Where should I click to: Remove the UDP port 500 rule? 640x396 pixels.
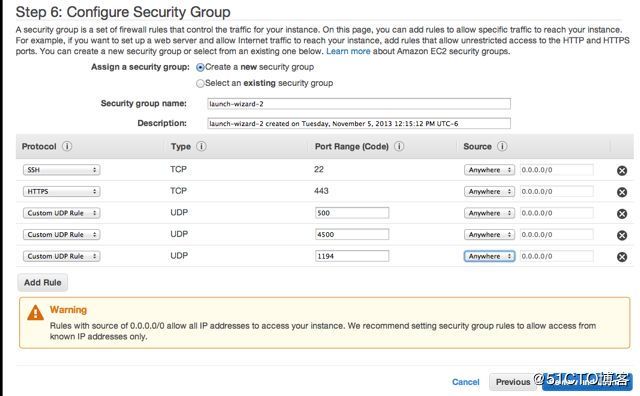[x=622, y=214]
